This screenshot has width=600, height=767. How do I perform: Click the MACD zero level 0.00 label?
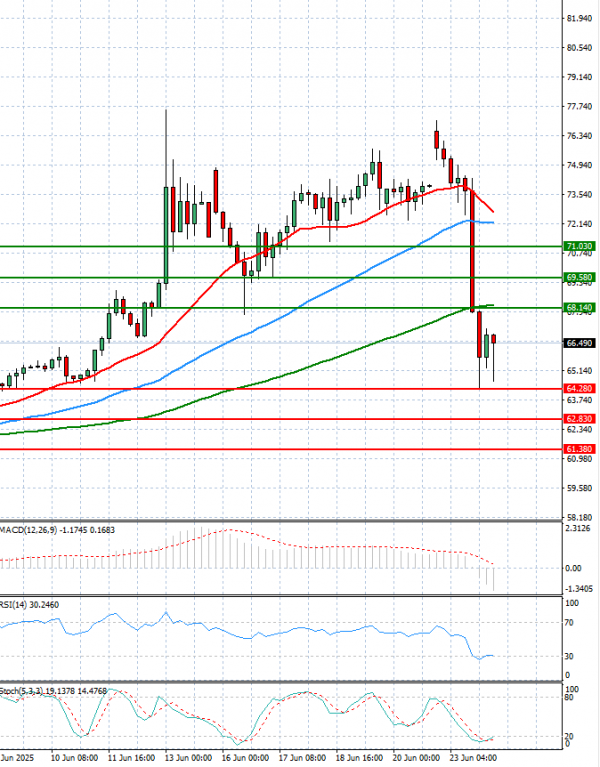pos(574,568)
